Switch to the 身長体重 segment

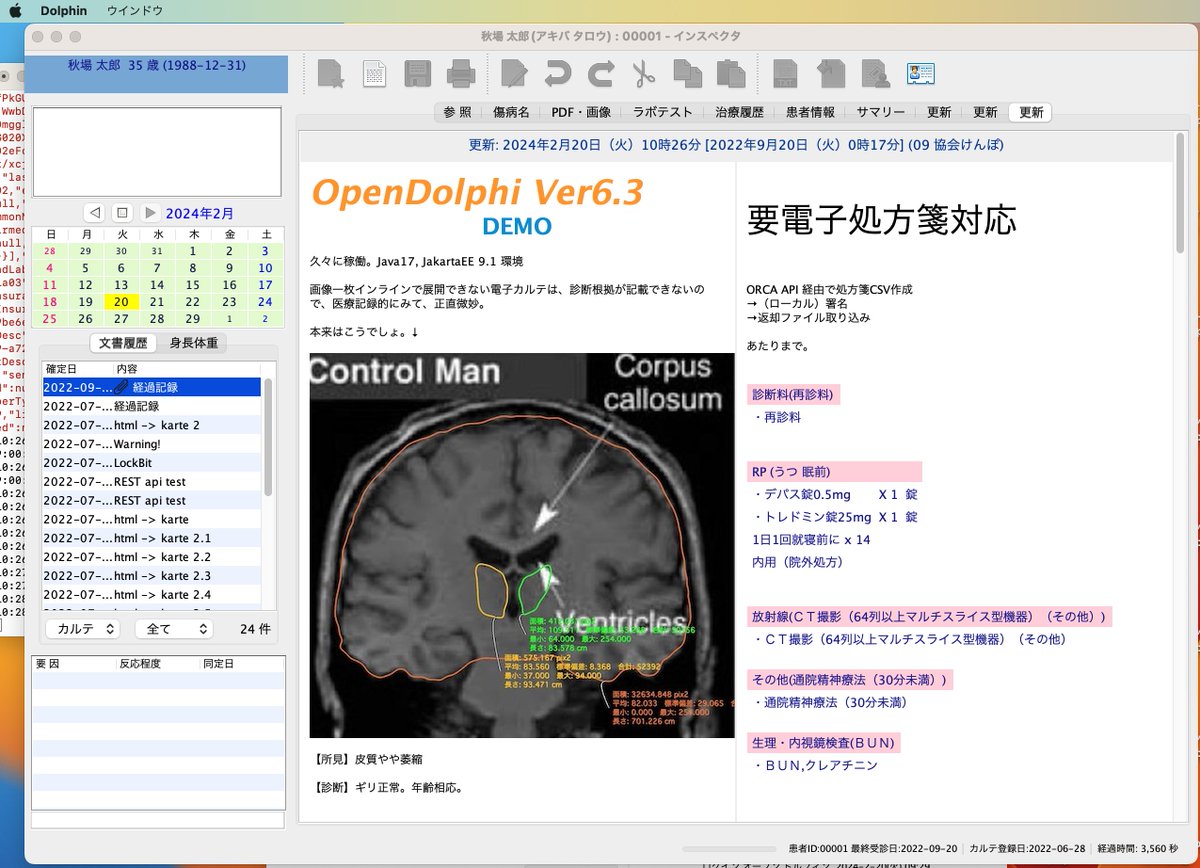pos(192,343)
